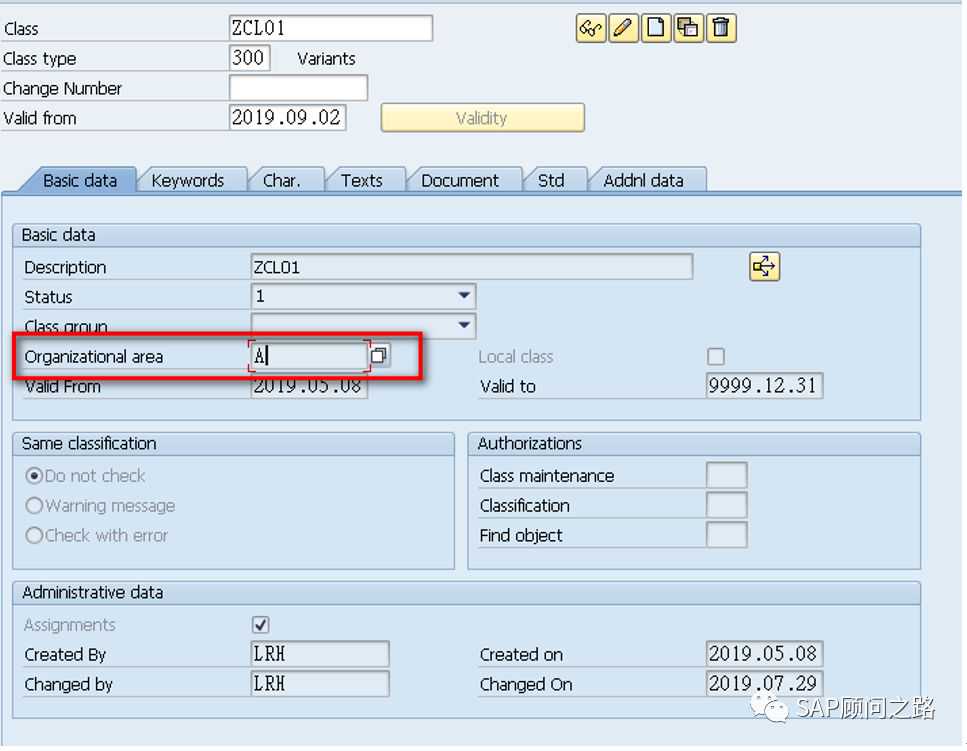Screen dimensions: 967x751
Task: Click the Delete class trash icon
Action: (721, 28)
